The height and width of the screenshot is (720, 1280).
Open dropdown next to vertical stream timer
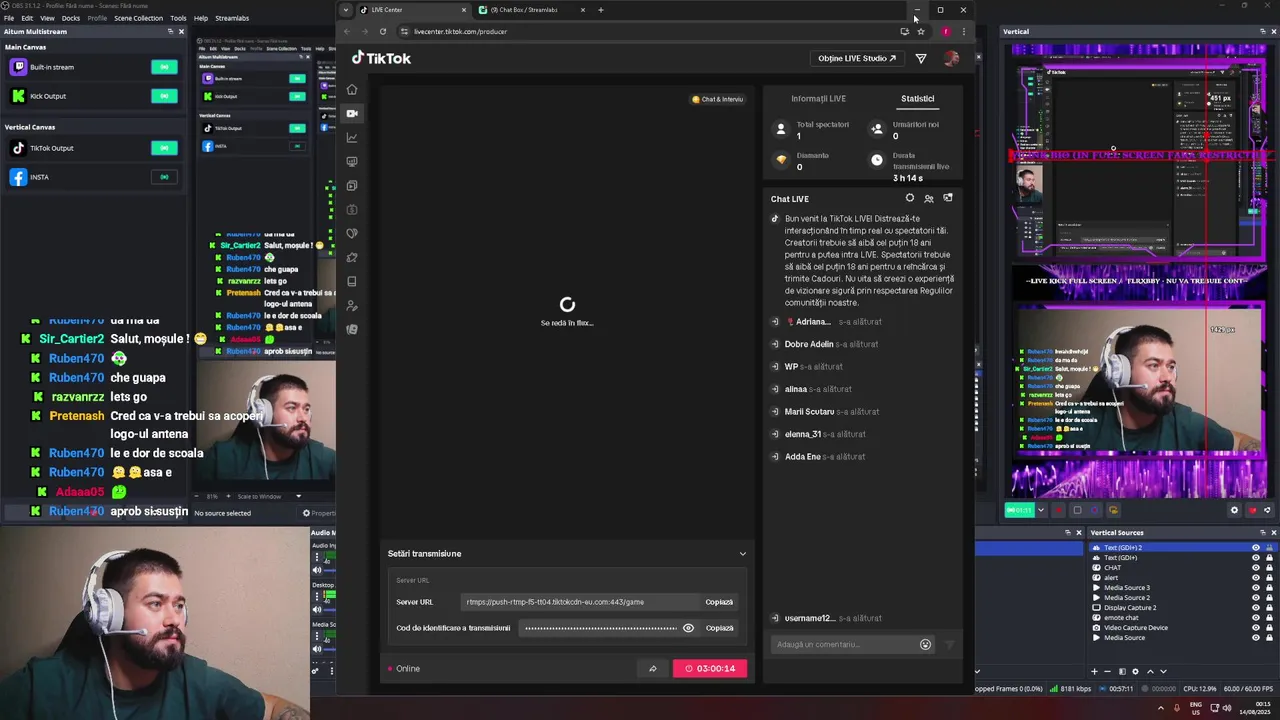tap(1040, 510)
